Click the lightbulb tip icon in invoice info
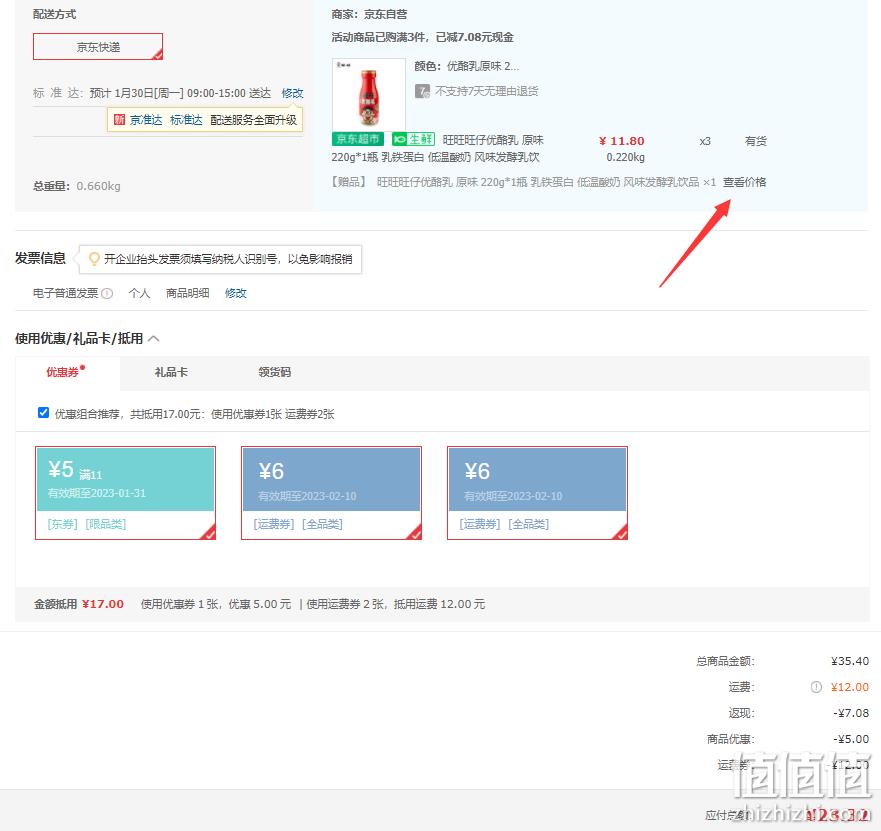881x831 pixels. coord(94,258)
